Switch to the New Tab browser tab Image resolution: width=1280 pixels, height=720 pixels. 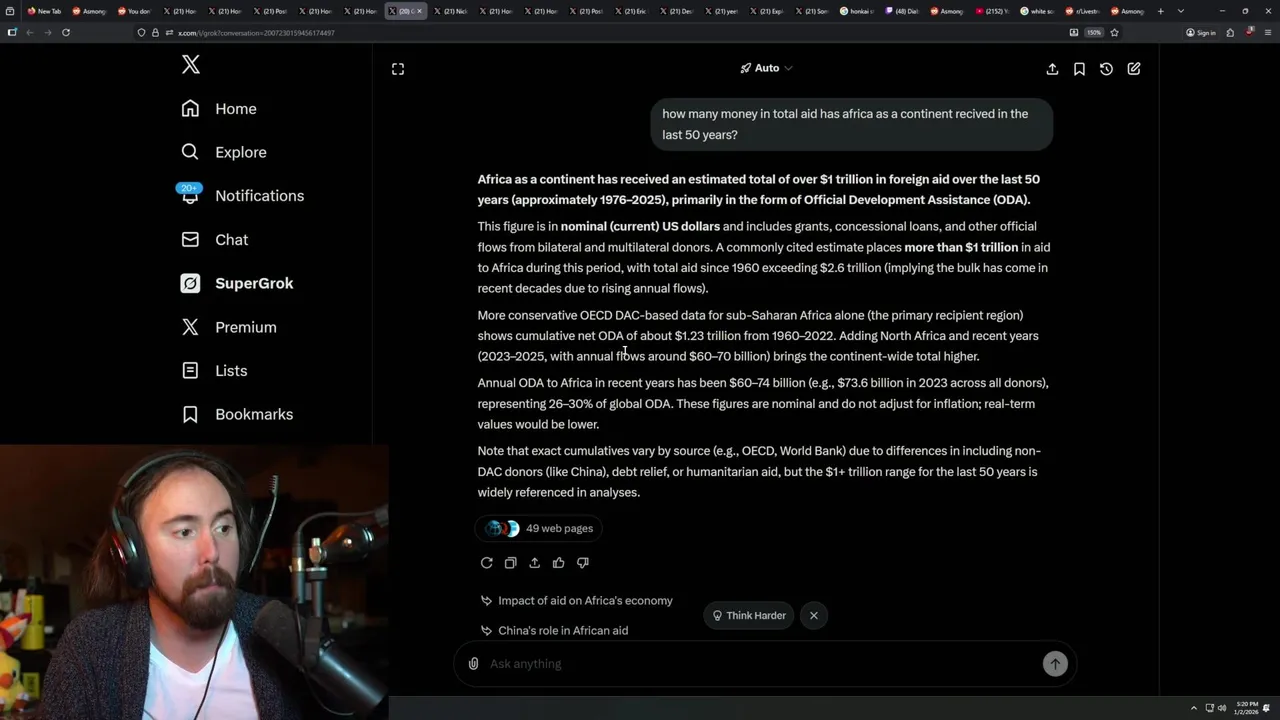44,11
